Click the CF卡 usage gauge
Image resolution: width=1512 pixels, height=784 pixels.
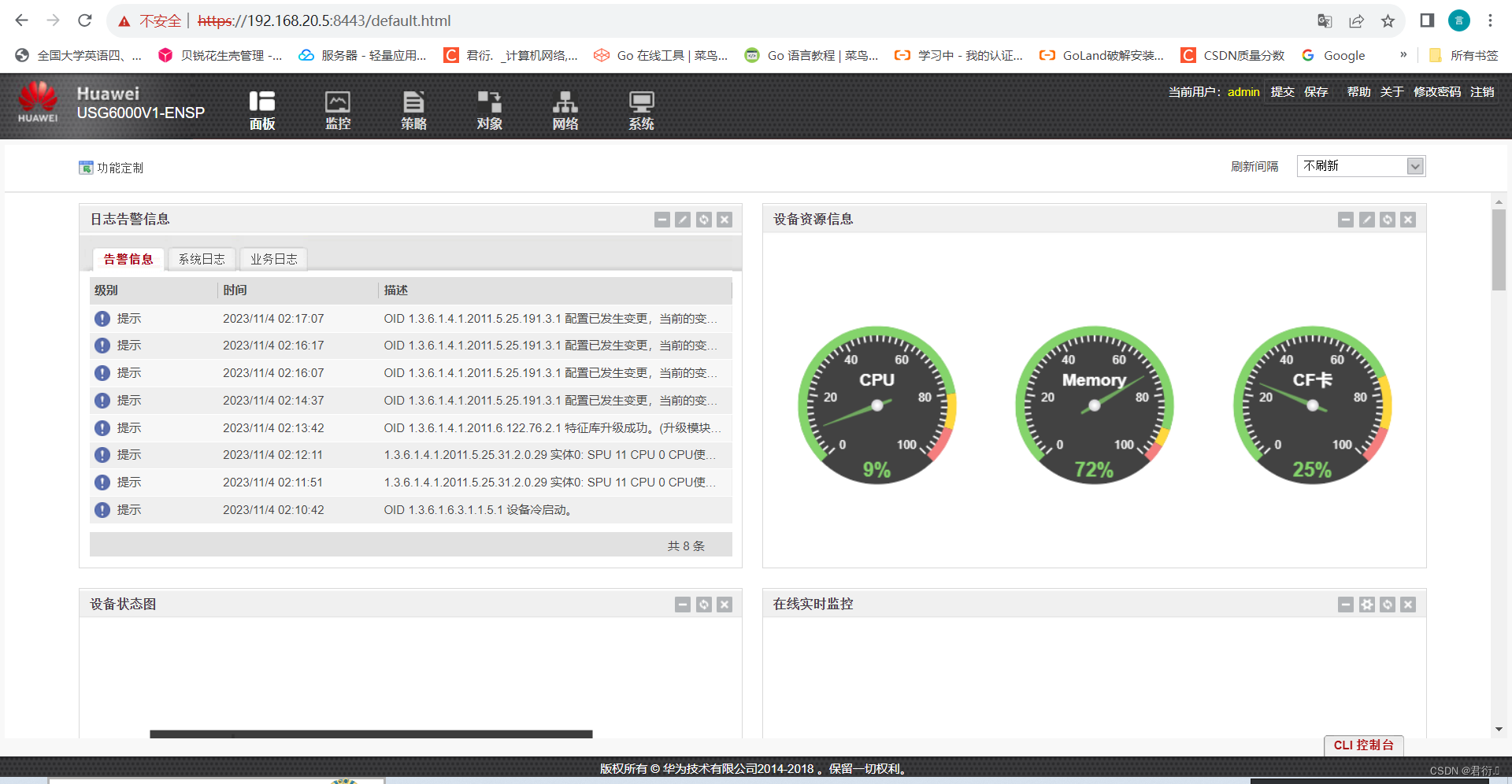pos(1312,405)
